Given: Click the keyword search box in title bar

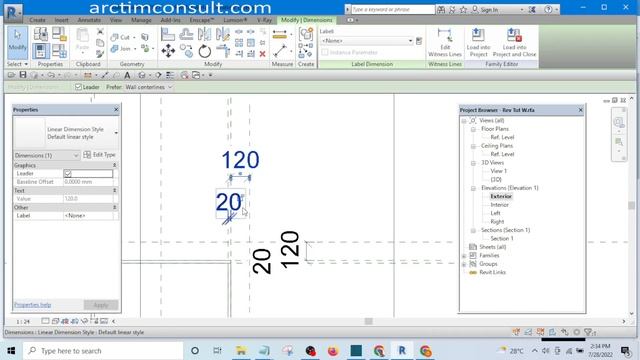Looking at the screenshot, I should (393, 9).
